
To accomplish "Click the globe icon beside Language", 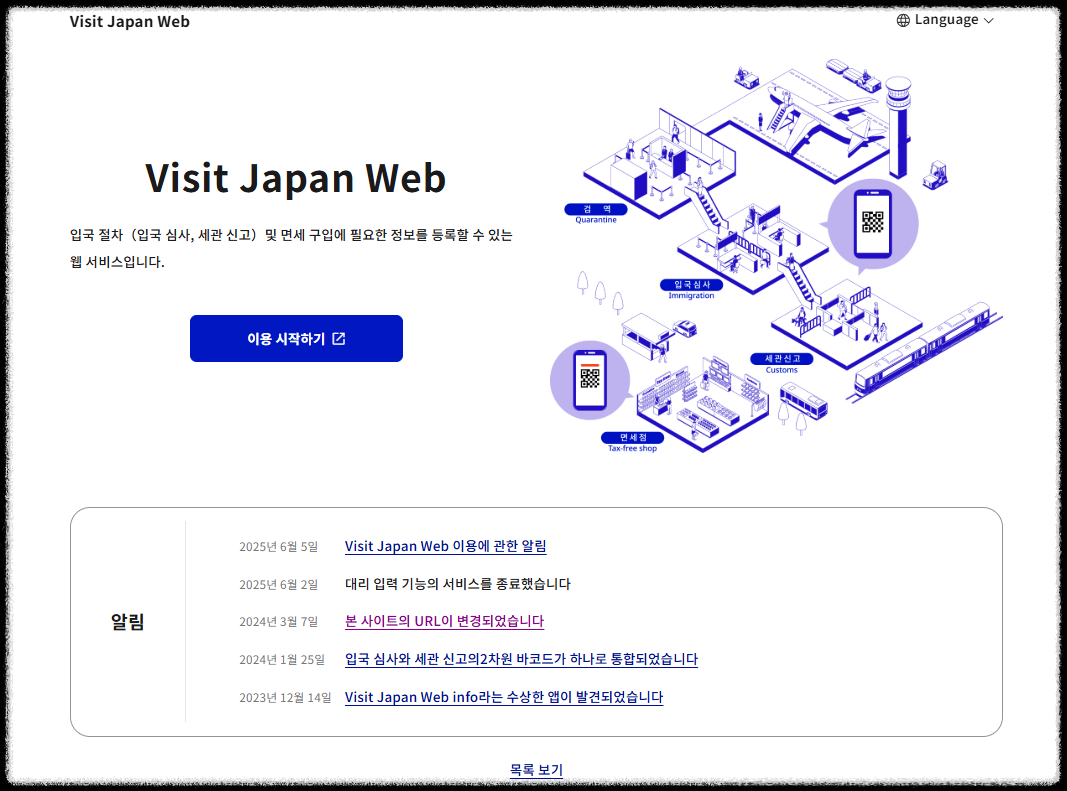I will coord(903,20).
